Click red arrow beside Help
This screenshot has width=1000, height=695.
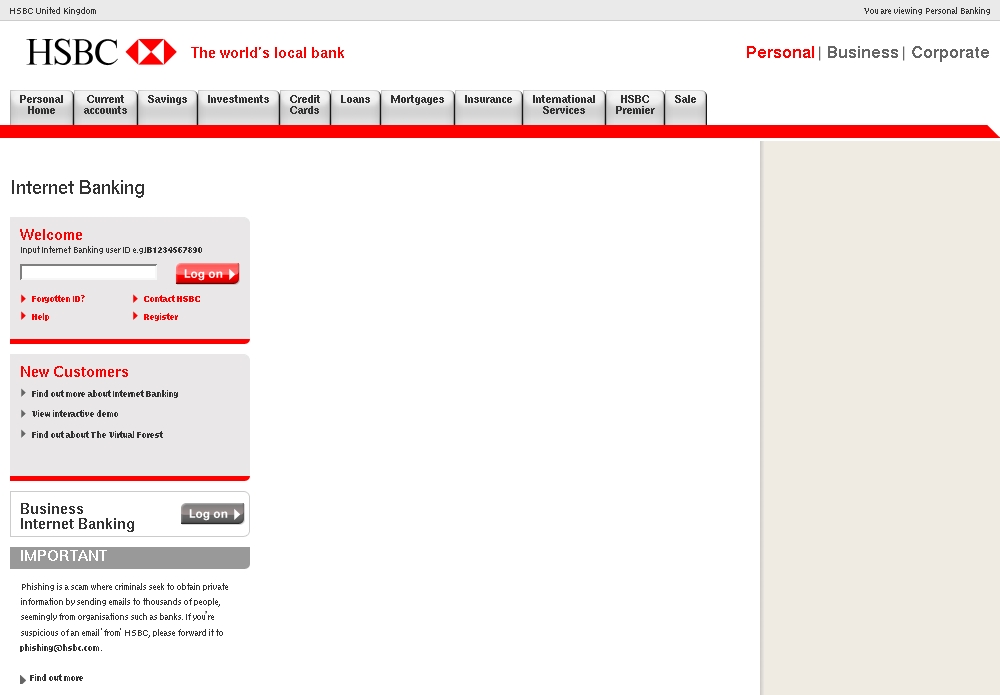click(x=23, y=316)
